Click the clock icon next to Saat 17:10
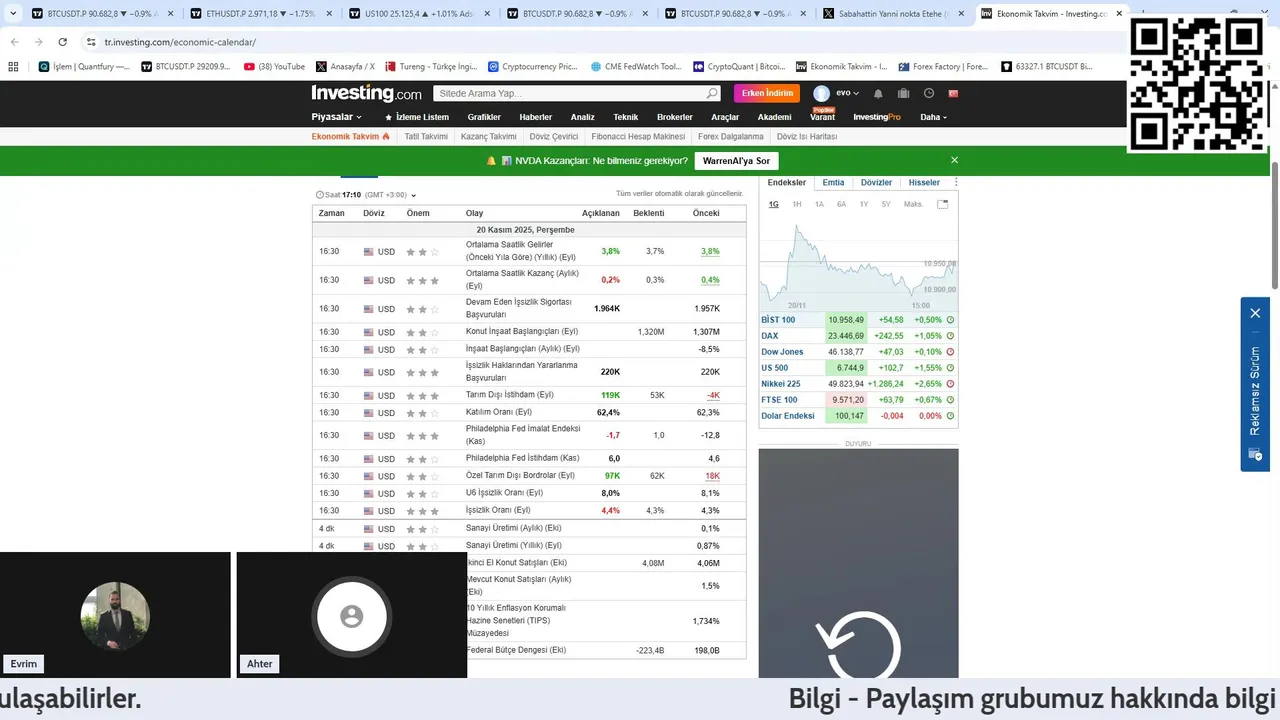The width and height of the screenshot is (1280, 720). [320, 195]
